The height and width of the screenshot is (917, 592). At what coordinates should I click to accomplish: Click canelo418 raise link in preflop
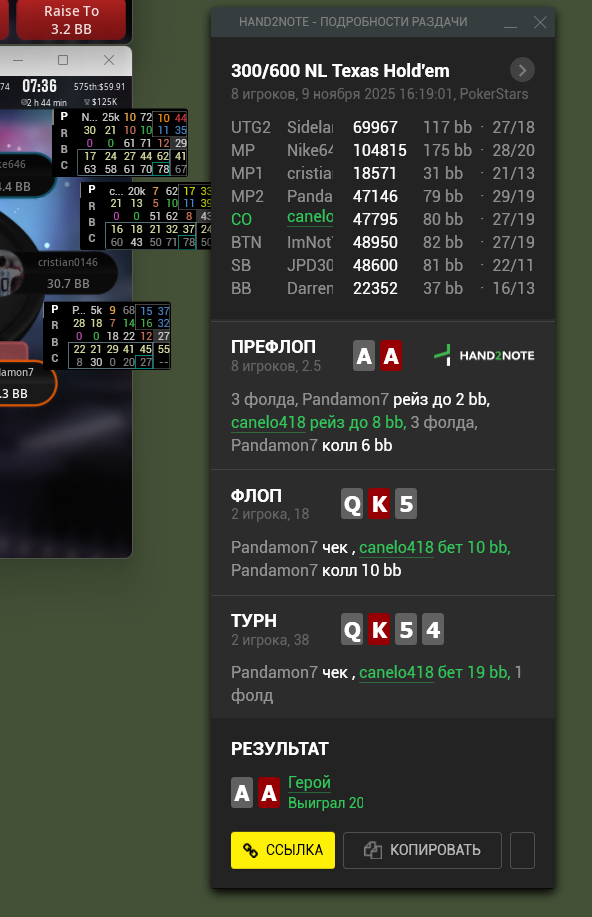click(319, 422)
